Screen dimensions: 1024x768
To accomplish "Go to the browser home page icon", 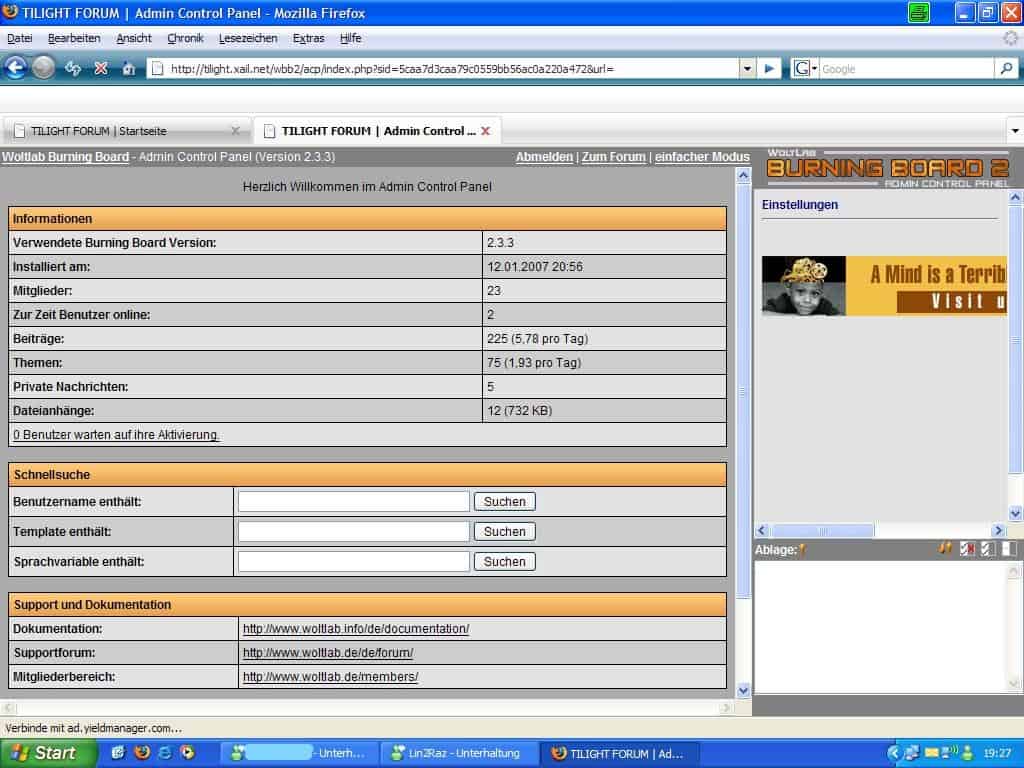I will [x=128, y=68].
